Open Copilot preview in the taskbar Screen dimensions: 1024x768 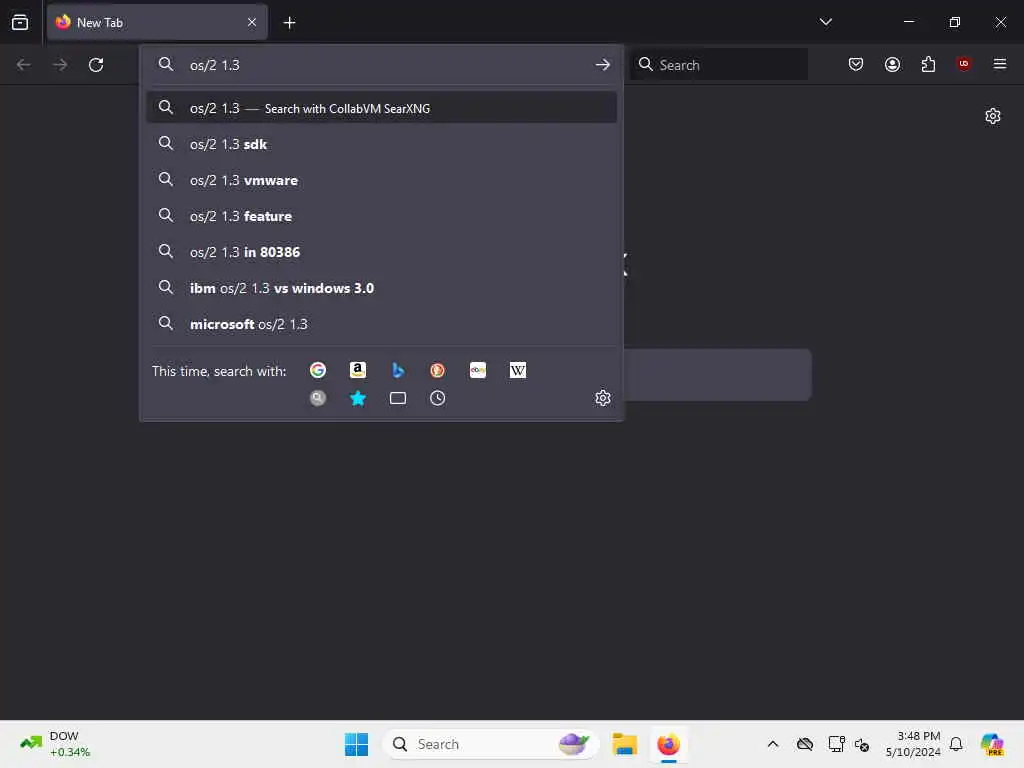click(993, 744)
